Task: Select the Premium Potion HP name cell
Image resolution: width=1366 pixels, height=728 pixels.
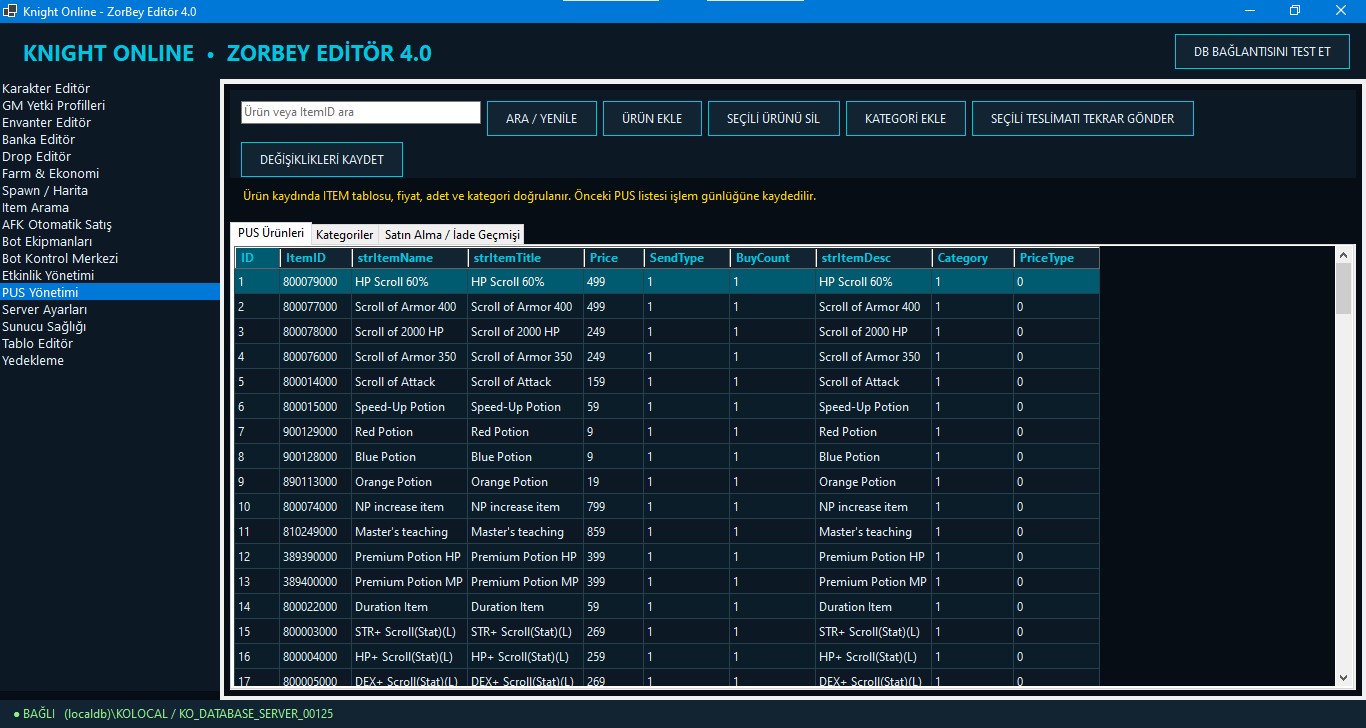Action: click(x=410, y=557)
